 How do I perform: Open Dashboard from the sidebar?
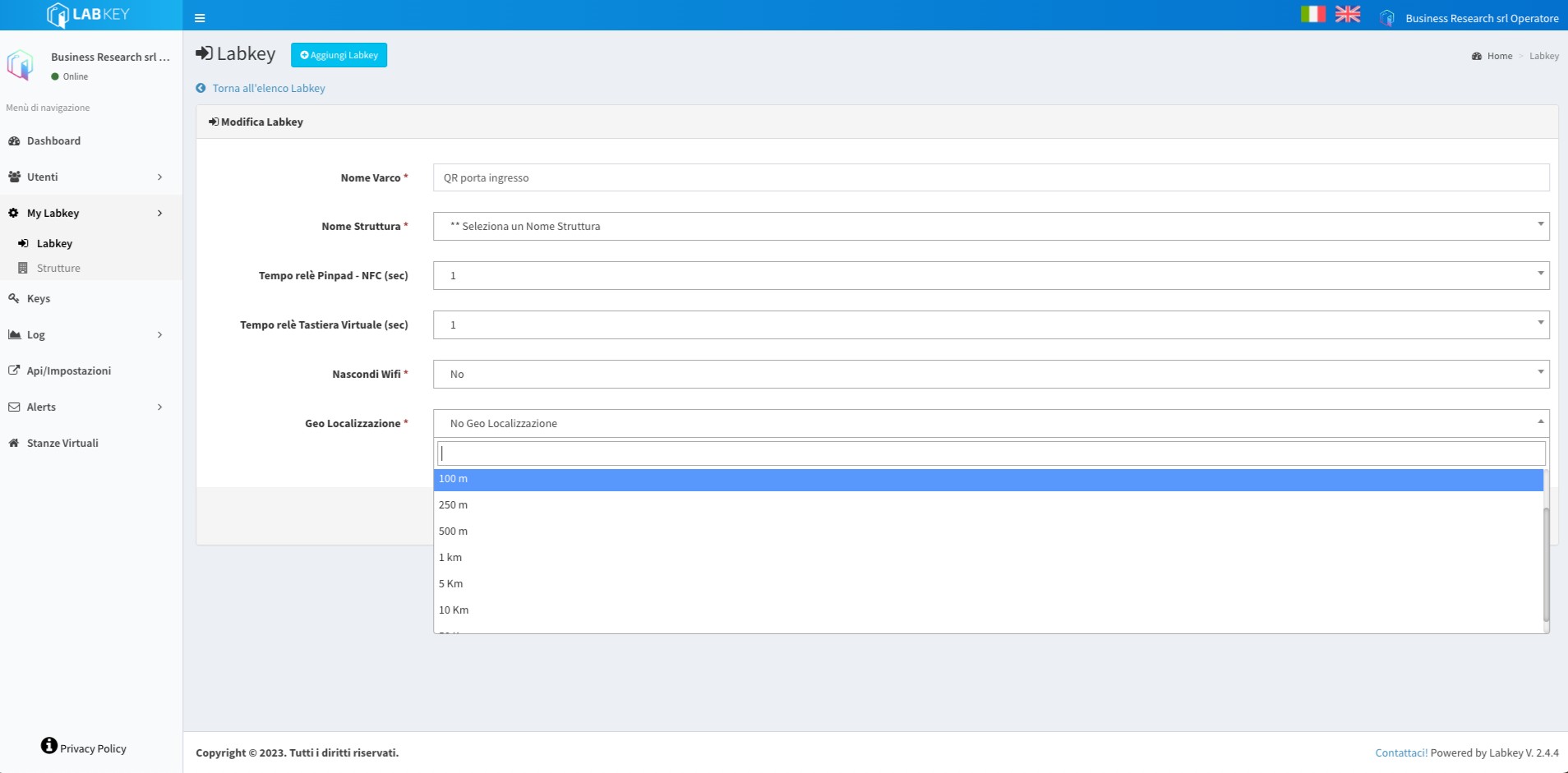(53, 140)
